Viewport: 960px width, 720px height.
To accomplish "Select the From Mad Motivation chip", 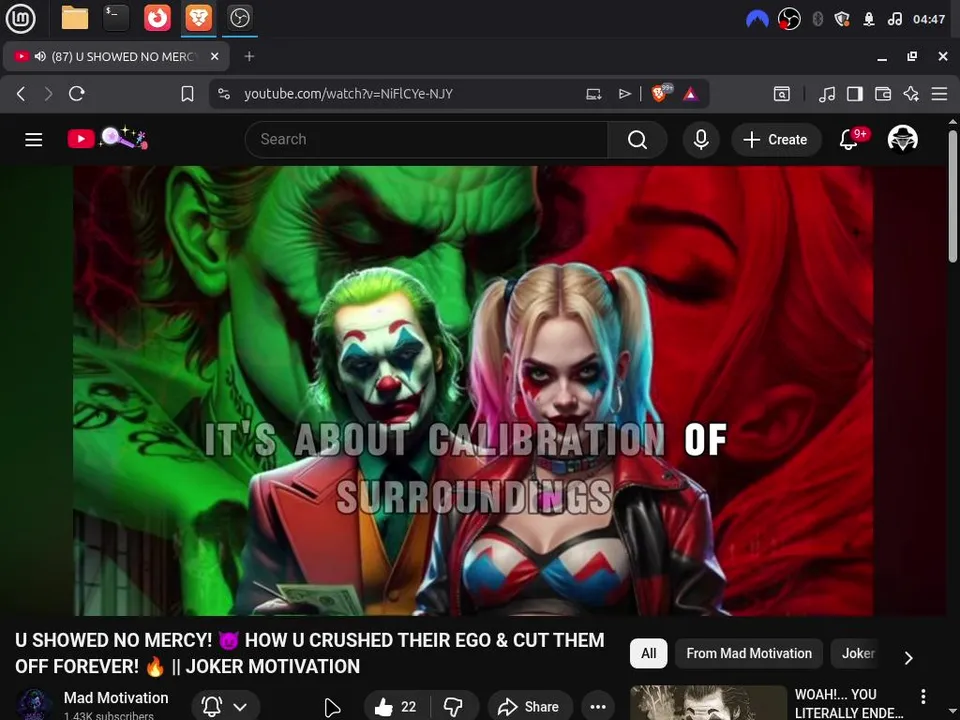I will 749,653.
